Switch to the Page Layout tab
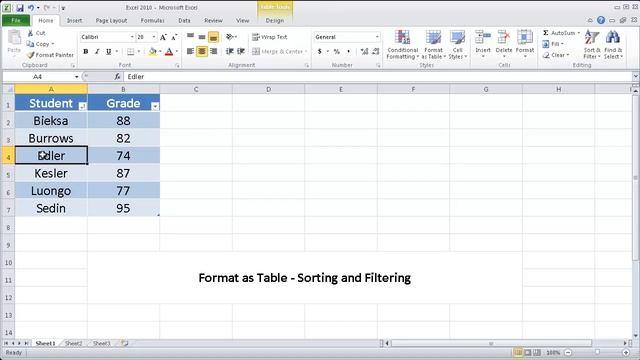Screen dimensions: 640x360 [111, 20]
